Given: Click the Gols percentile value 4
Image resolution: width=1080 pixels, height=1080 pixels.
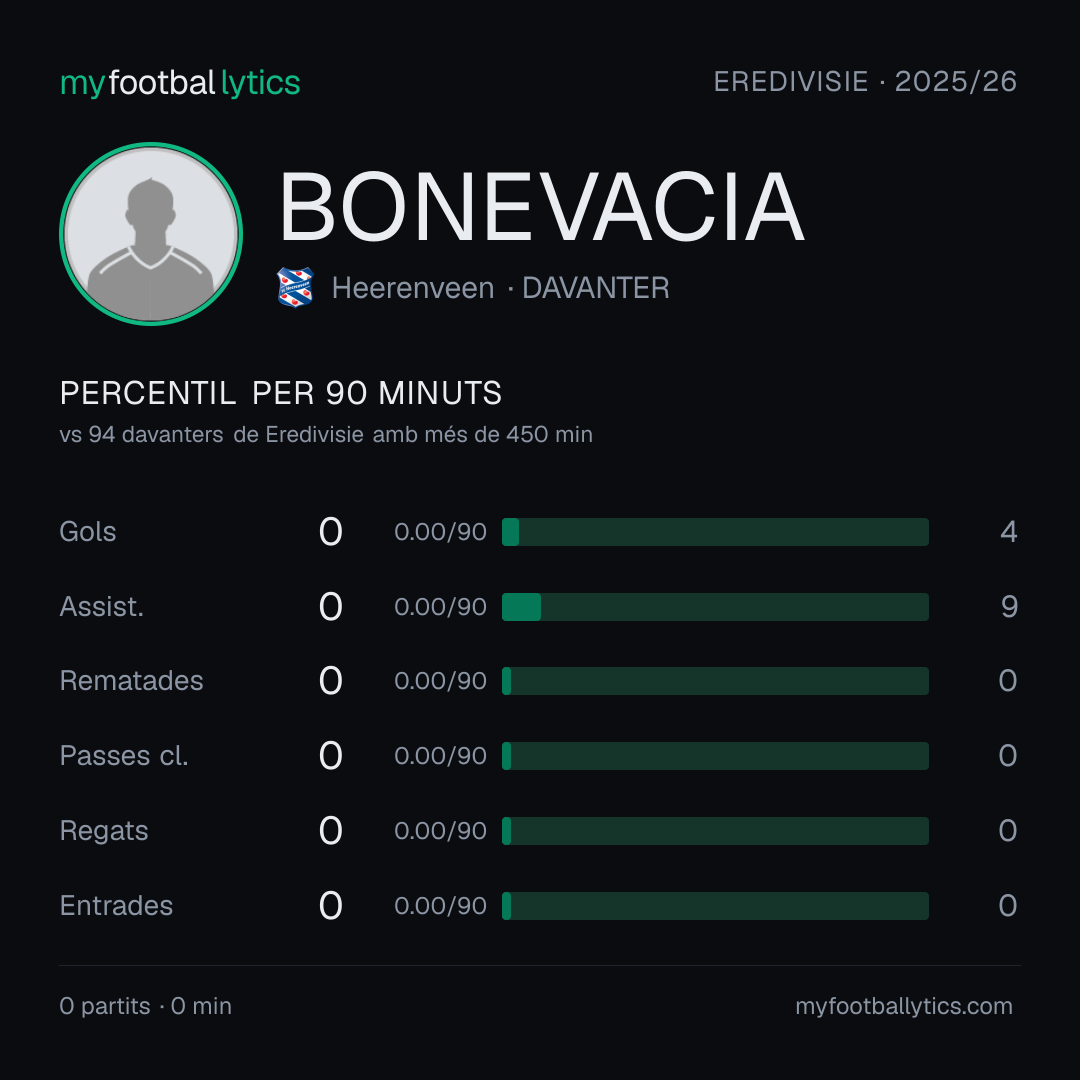Looking at the screenshot, I should pyautogui.click(x=1009, y=532).
